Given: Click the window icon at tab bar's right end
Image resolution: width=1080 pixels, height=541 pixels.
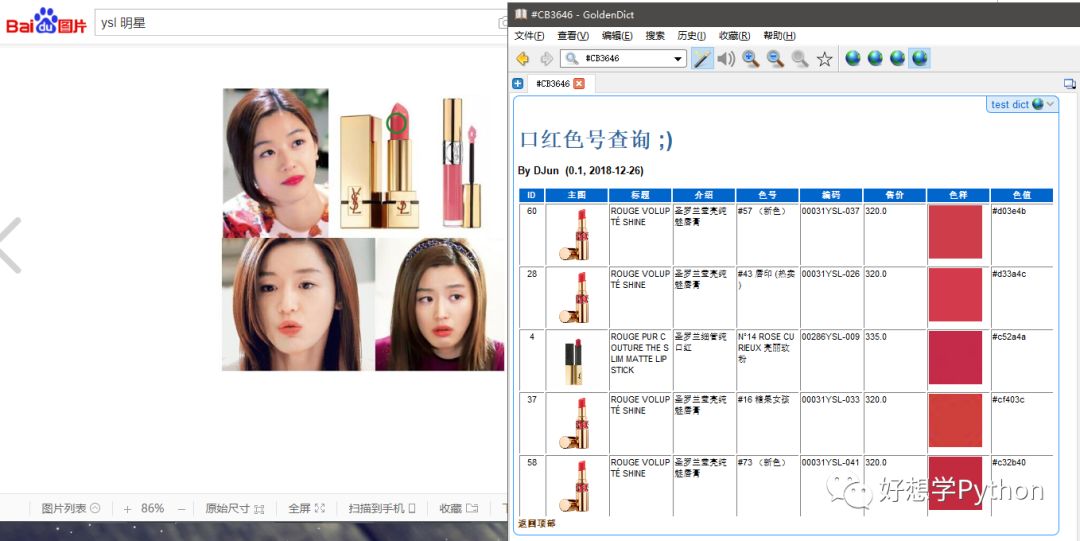Looking at the screenshot, I should click(x=1069, y=84).
